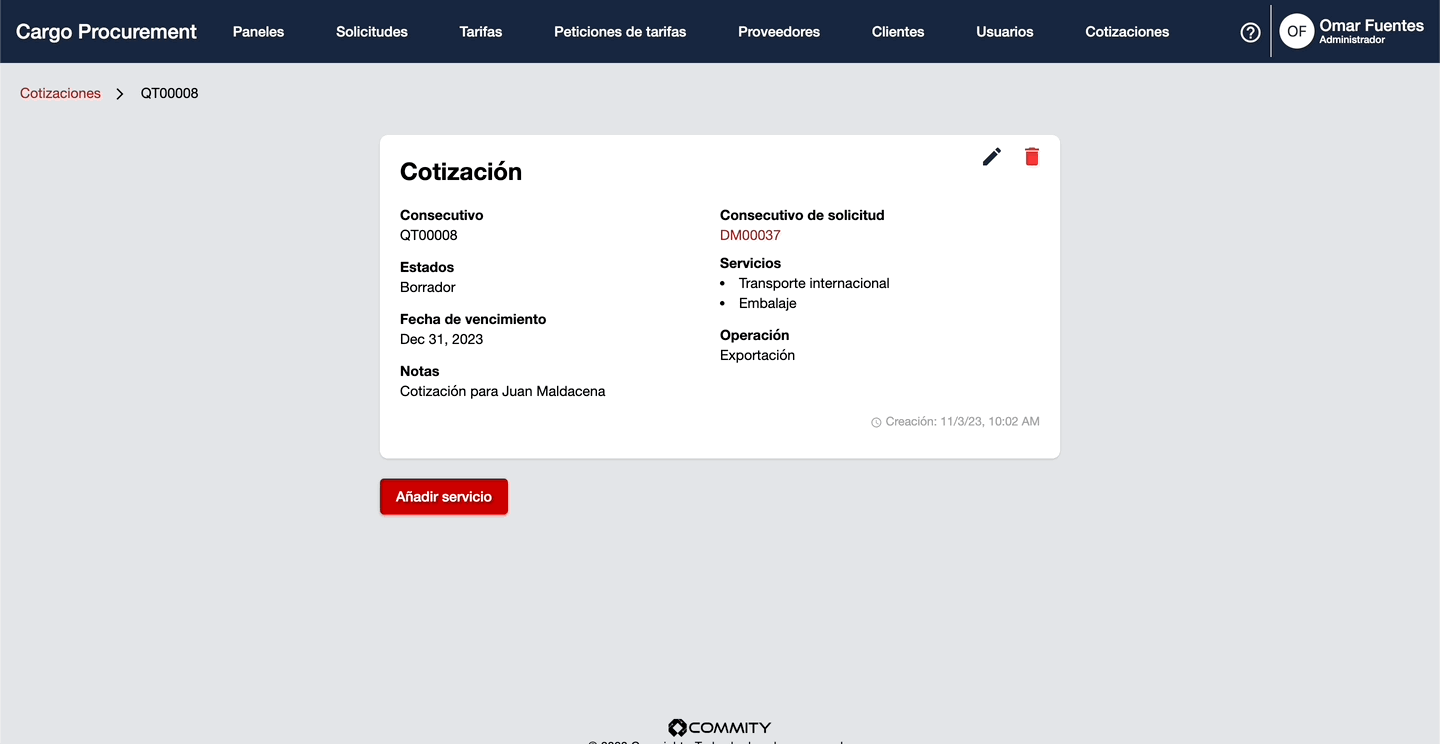This screenshot has width=1440, height=744.
Task: Click the clock icon beside Creación timestamp
Action: 876,423
